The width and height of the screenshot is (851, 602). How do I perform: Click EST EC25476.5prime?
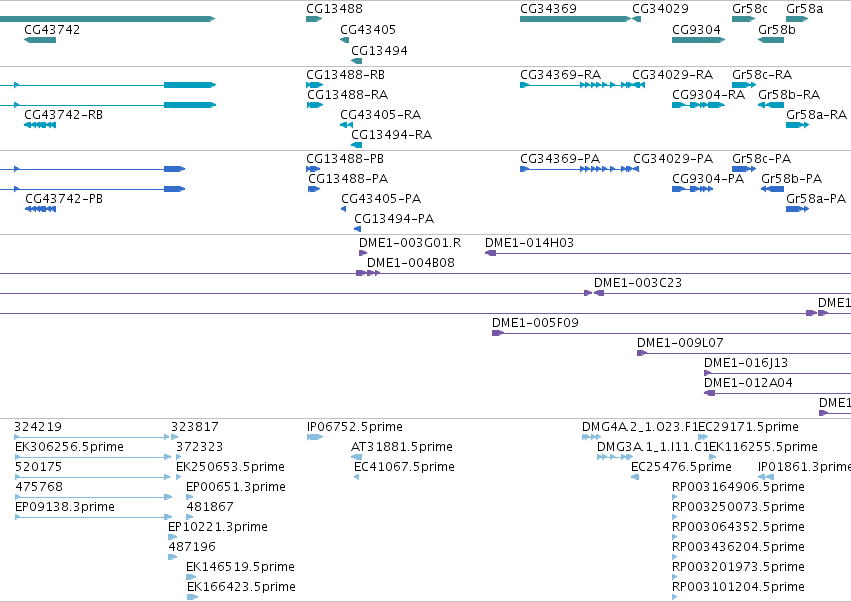pos(681,467)
